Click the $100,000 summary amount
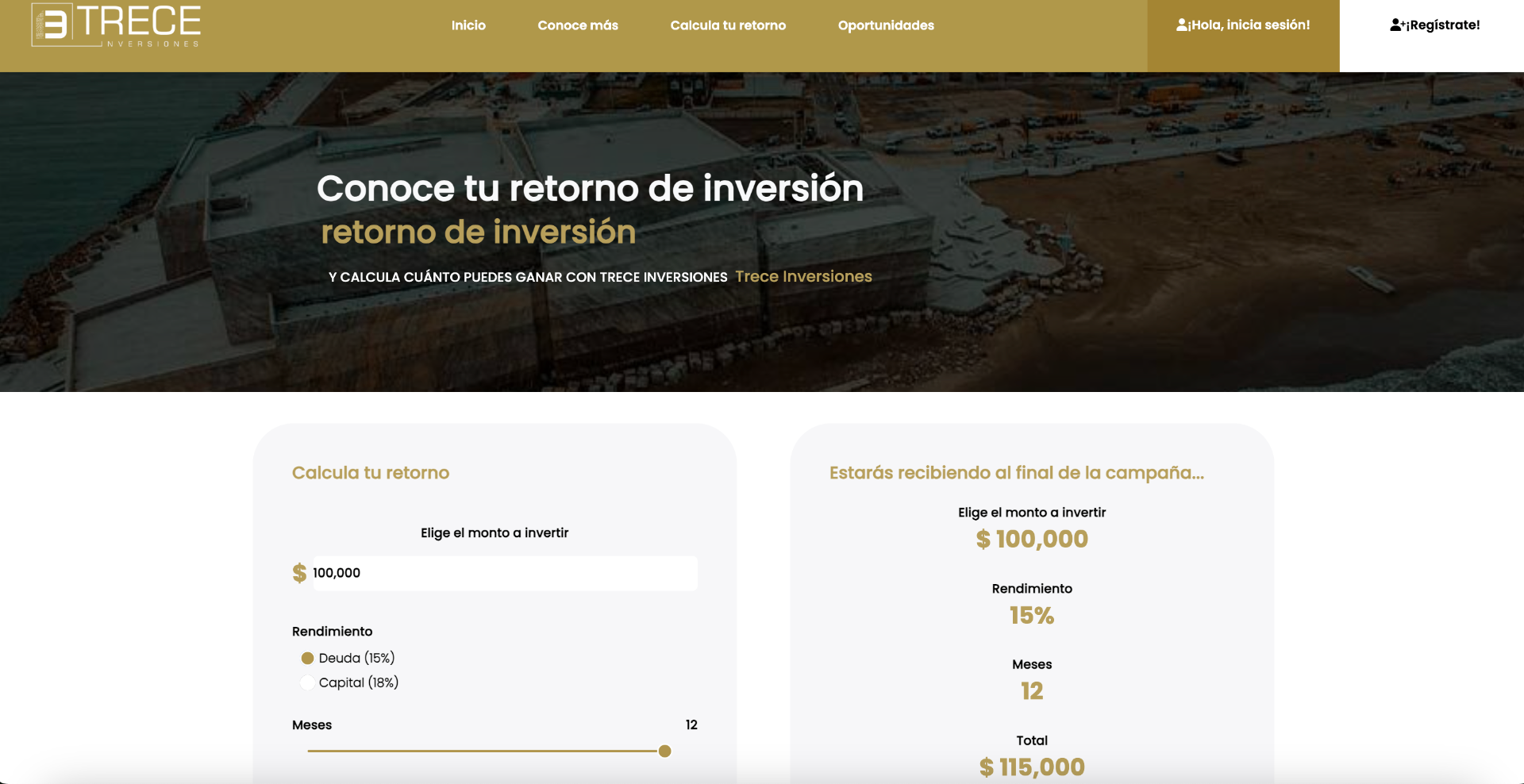The height and width of the screenshot is (784, 1524). pos(1031,539)
